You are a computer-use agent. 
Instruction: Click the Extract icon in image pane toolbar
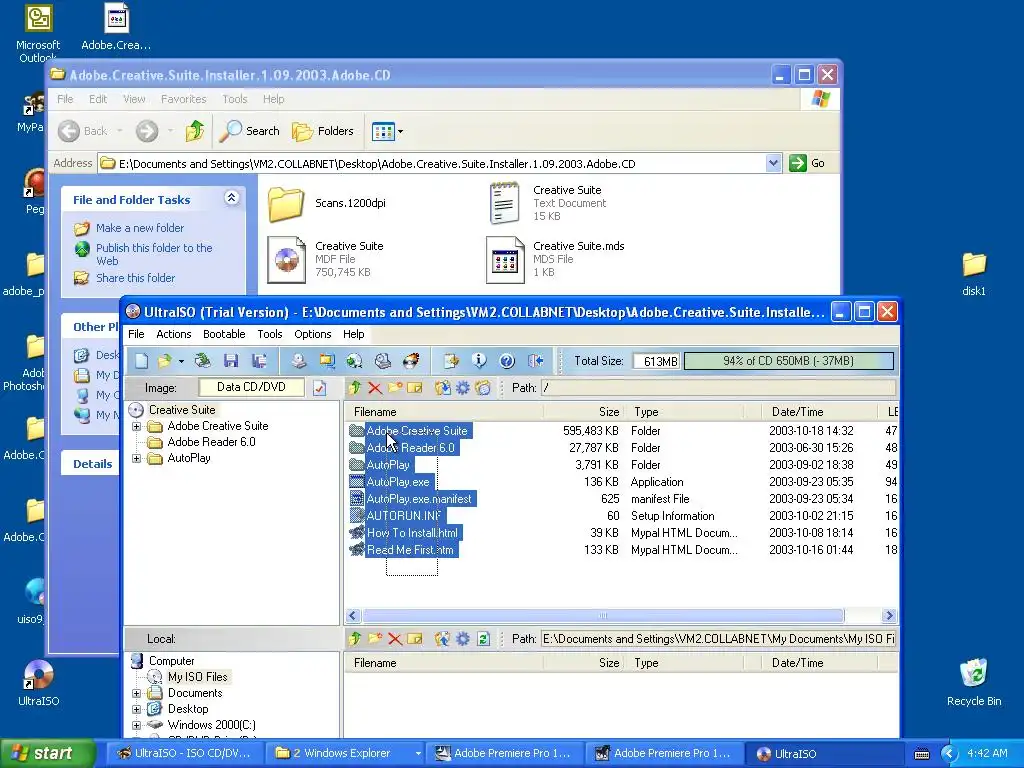tap(443, 388)
